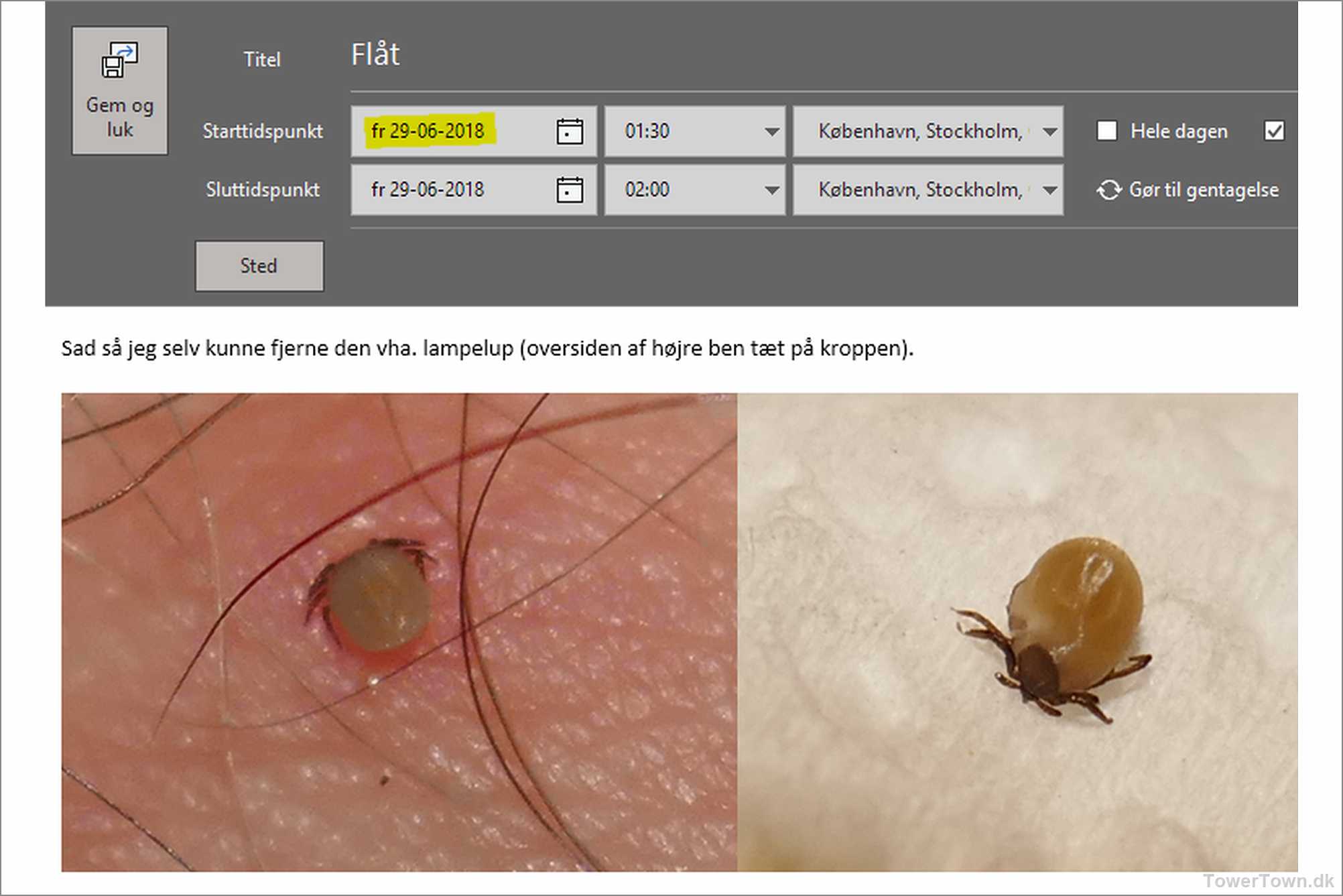Screen dimensions: 1343x896
Task: Expand the 01:30 start time dropdown
Action: pyautogui.click(x=771, y=131)
